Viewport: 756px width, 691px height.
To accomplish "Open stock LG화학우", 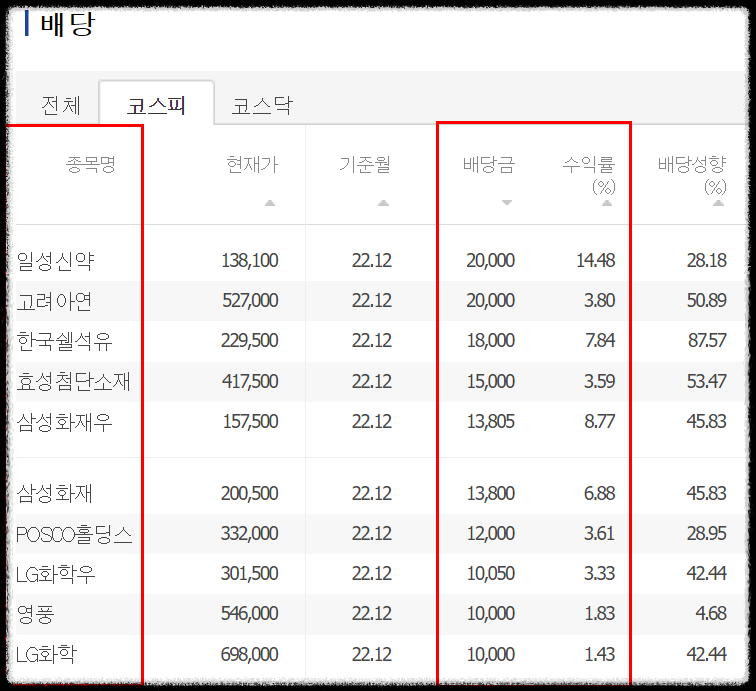I will [x=55, y=574].
